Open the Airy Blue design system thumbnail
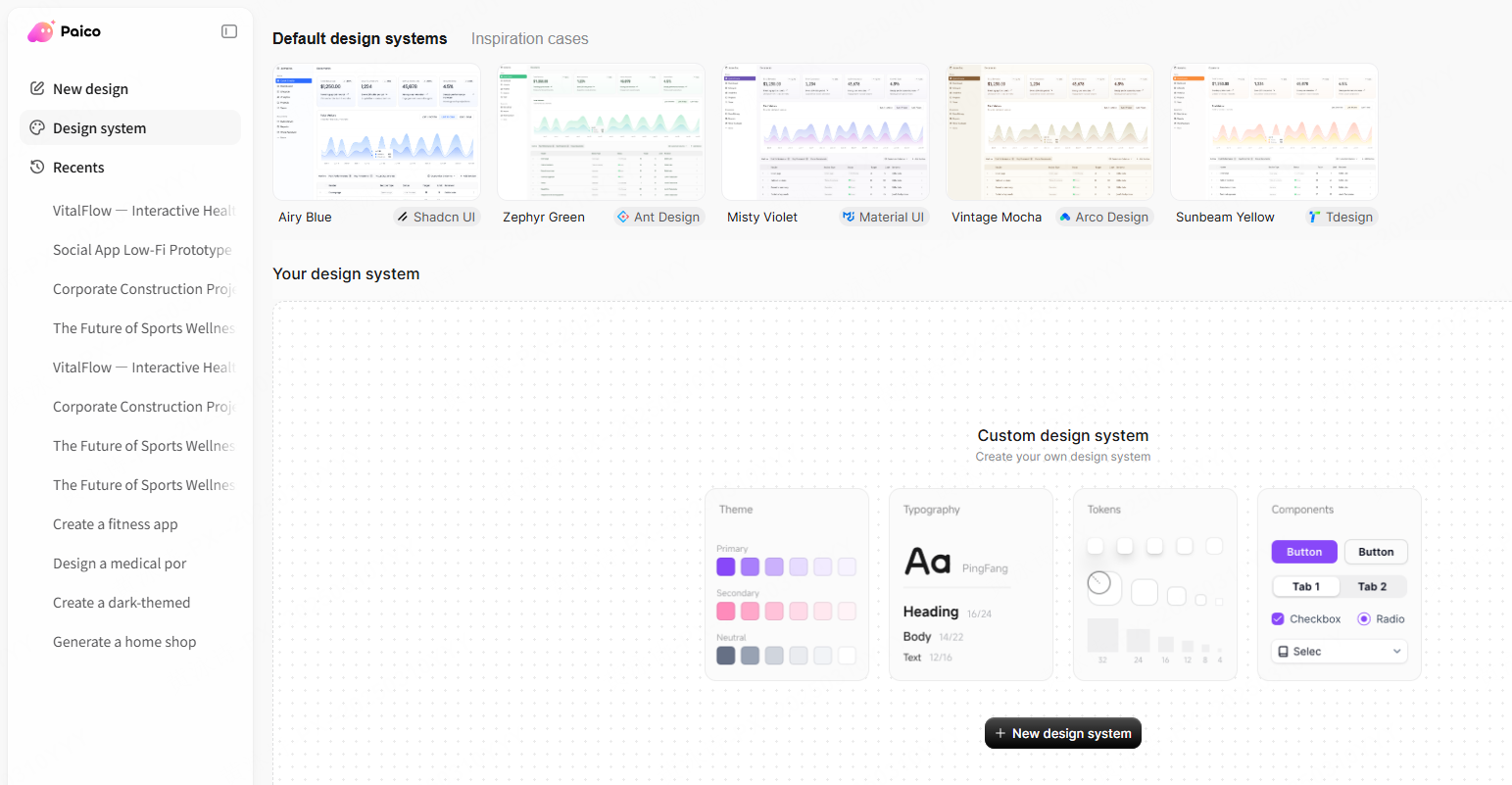 pyautogui.click(x=376, y=132)
